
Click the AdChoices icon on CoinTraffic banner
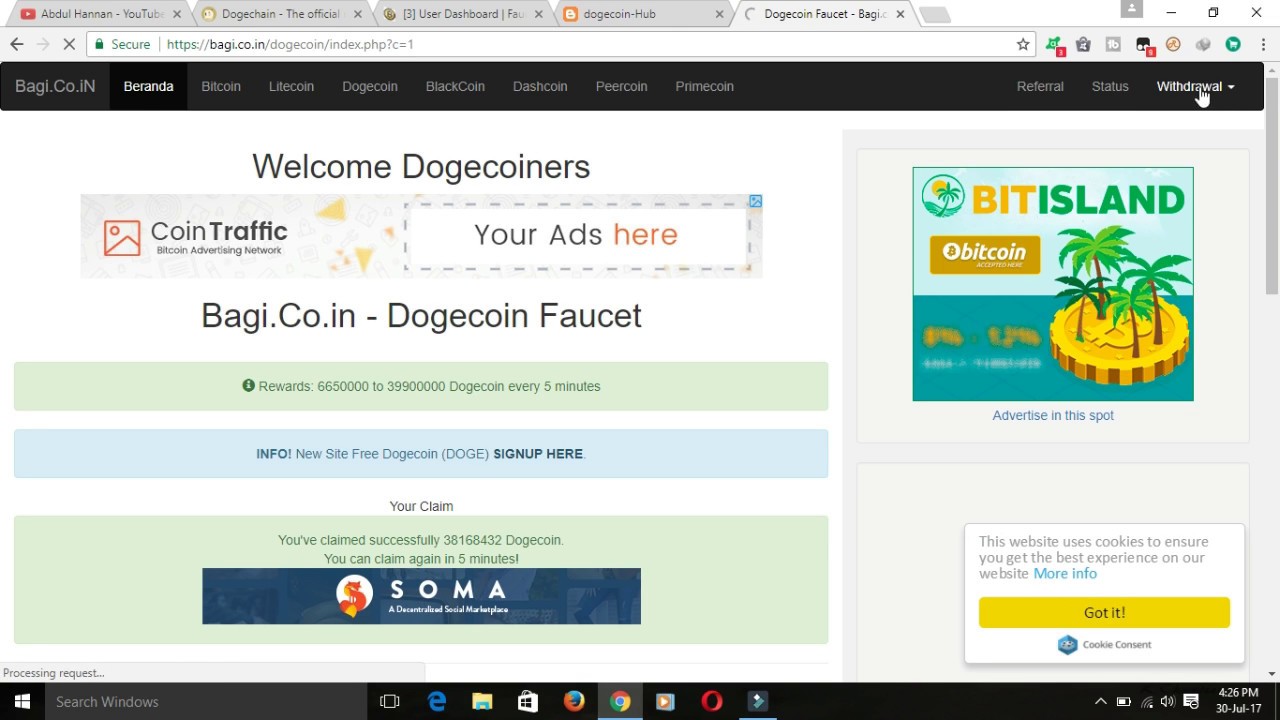(756, 201)
